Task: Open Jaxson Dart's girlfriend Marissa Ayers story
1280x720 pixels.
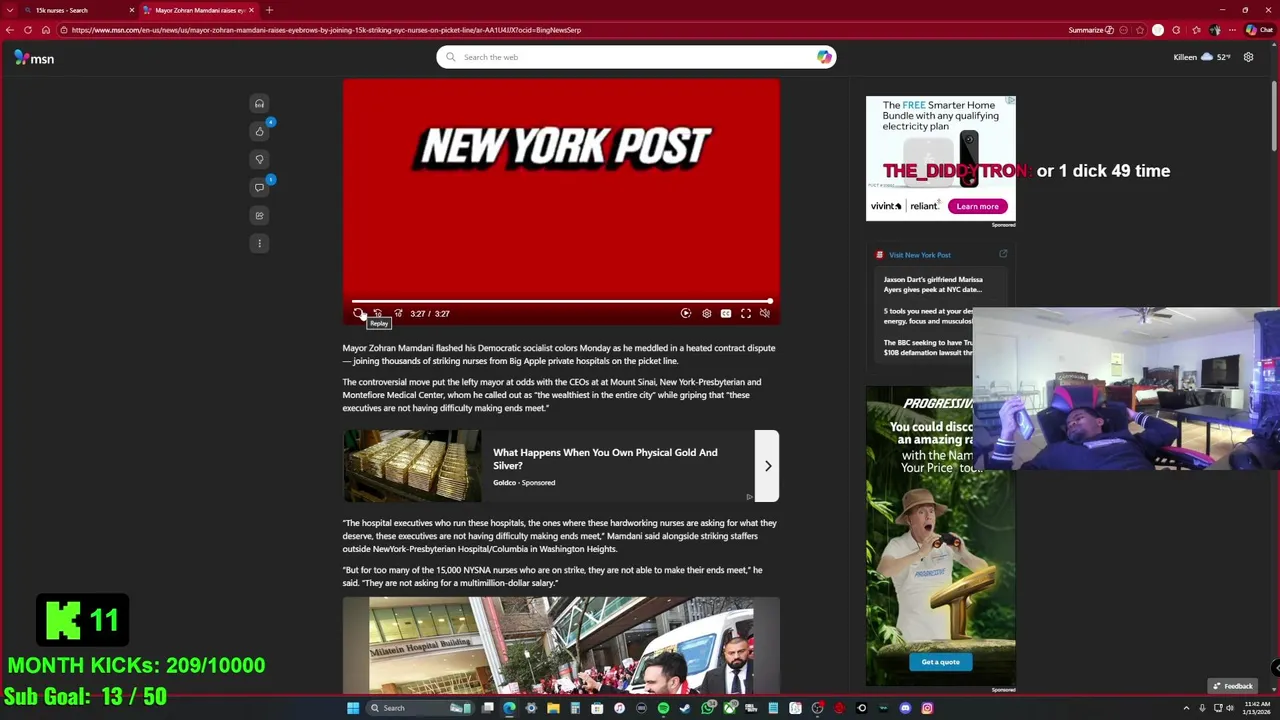Action: coord(933,285)
